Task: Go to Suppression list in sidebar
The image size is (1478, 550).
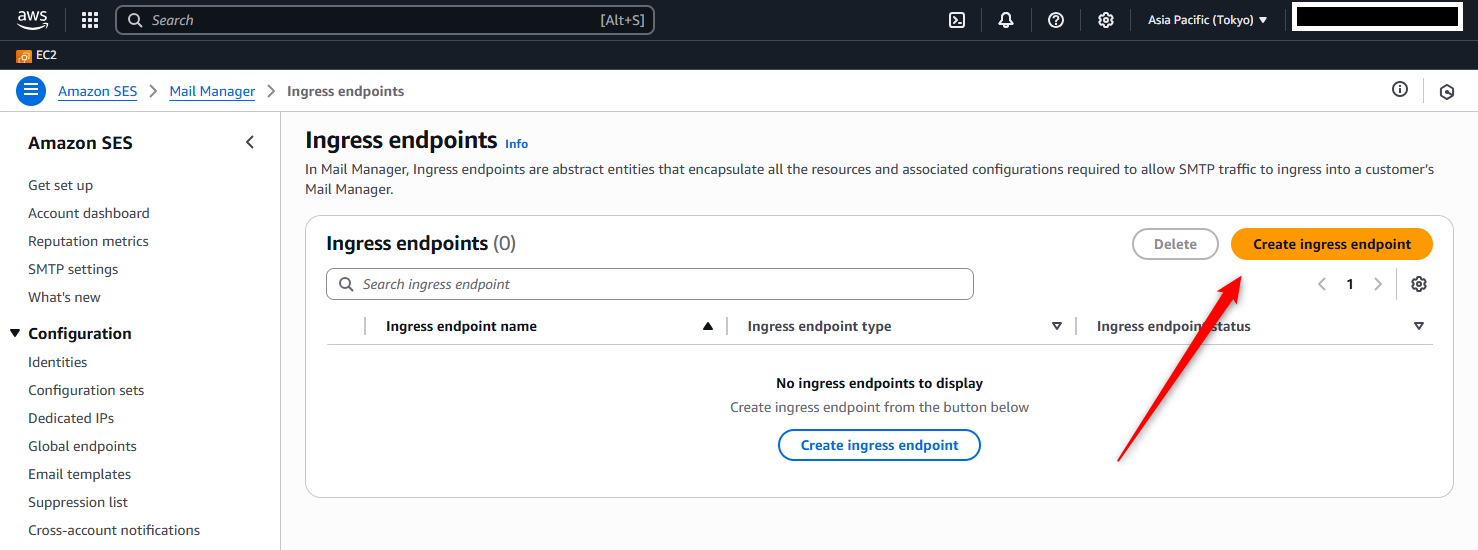Action: [x=78, y=502]
